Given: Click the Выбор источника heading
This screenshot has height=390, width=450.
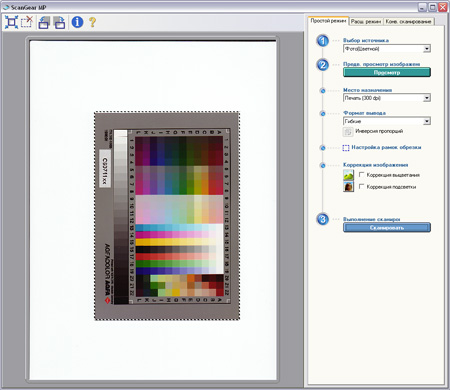Looking at the screenshot, I should [366, 40].
